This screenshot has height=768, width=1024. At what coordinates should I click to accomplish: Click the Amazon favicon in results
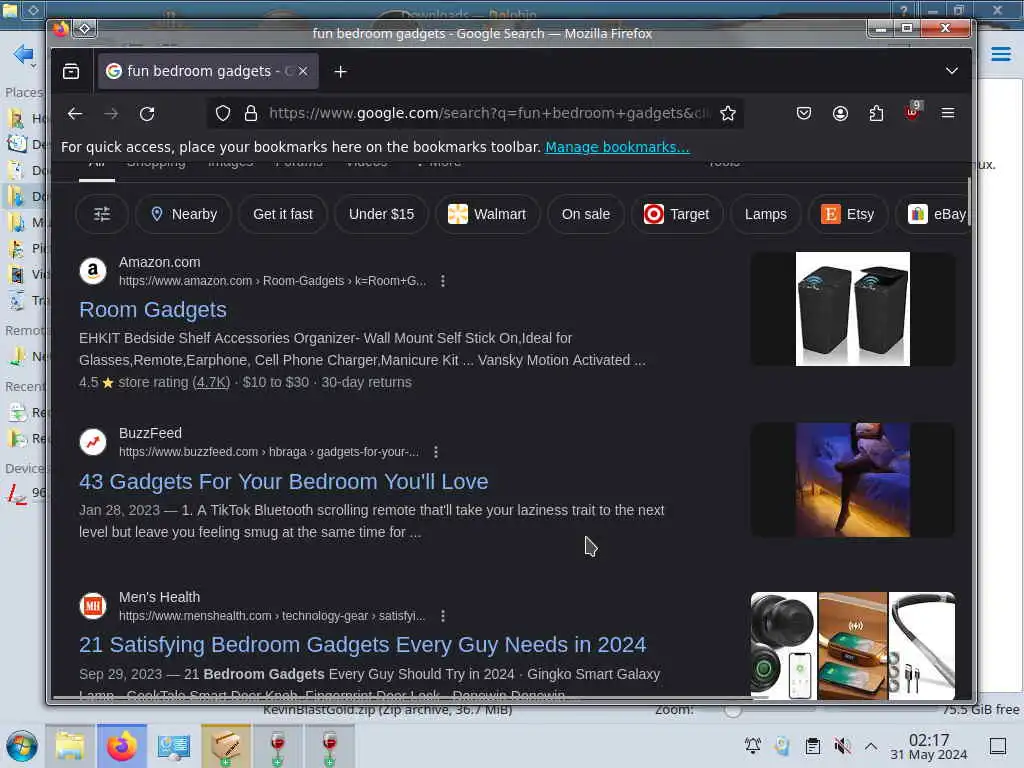point(93,270)
